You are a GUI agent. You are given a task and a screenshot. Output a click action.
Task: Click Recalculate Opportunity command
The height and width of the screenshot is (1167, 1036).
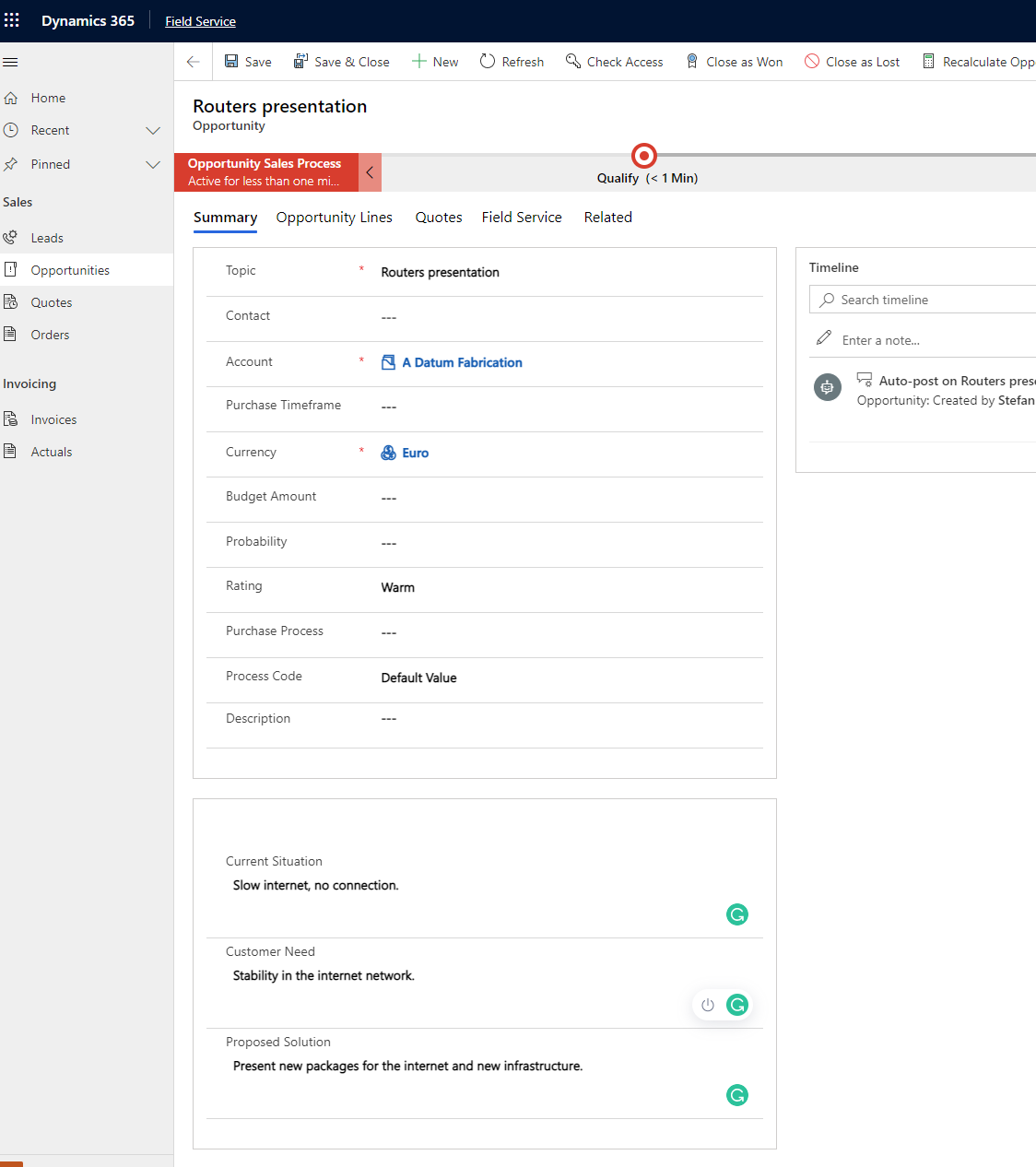978,62
